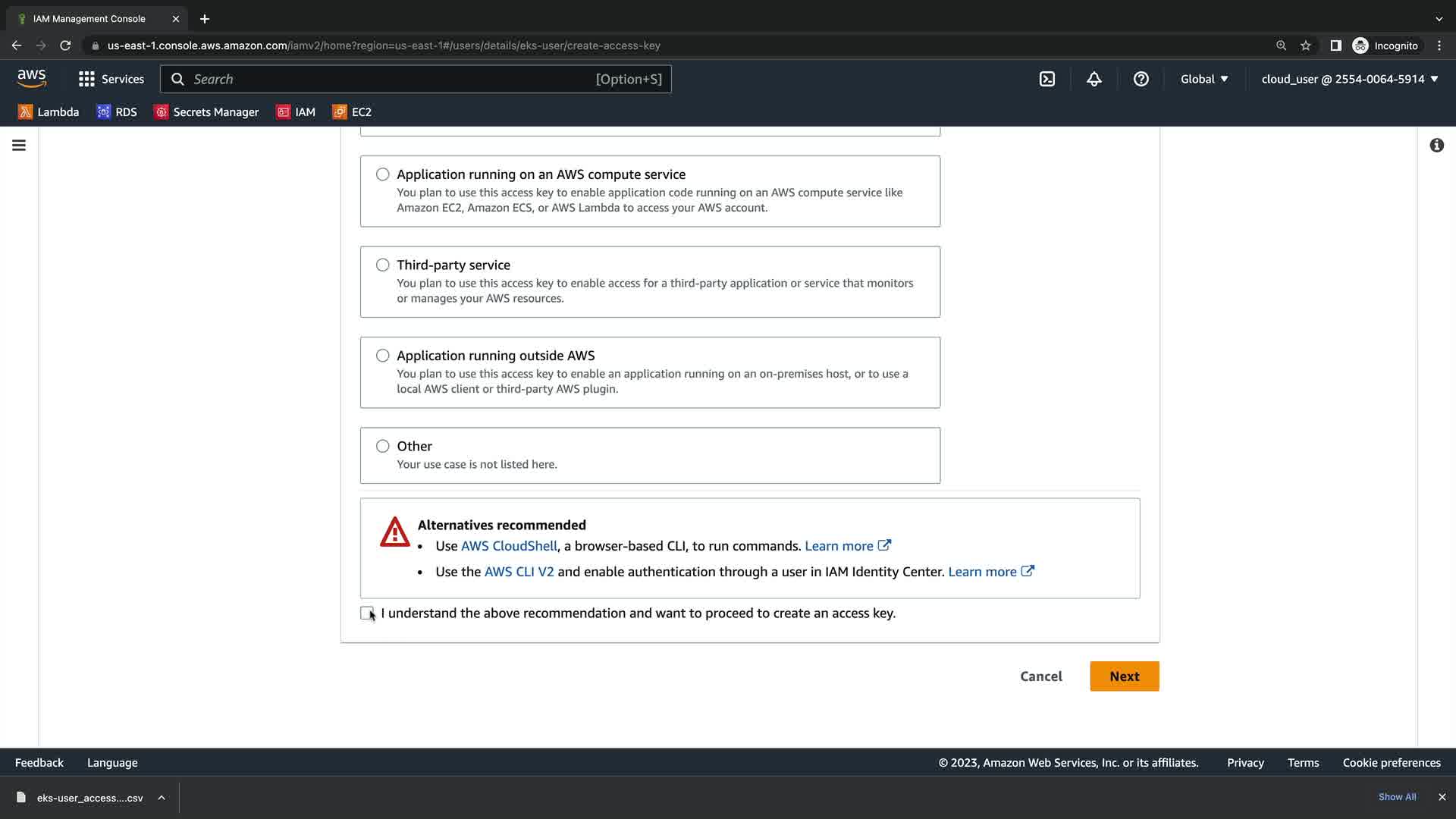Open the Lambda shortcut in favorites bar
1456x819 pixels.
[49, 111]
